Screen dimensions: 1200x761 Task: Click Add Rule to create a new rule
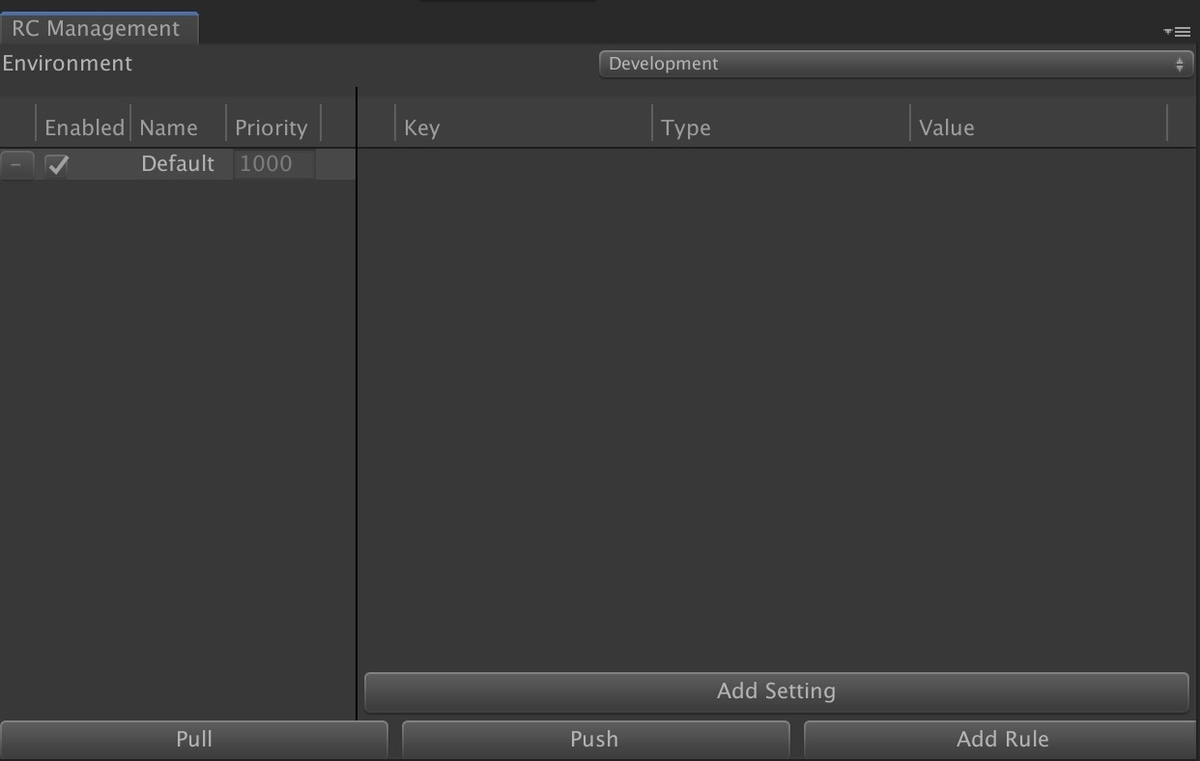pyautogui.click(x=1001, y=739)
